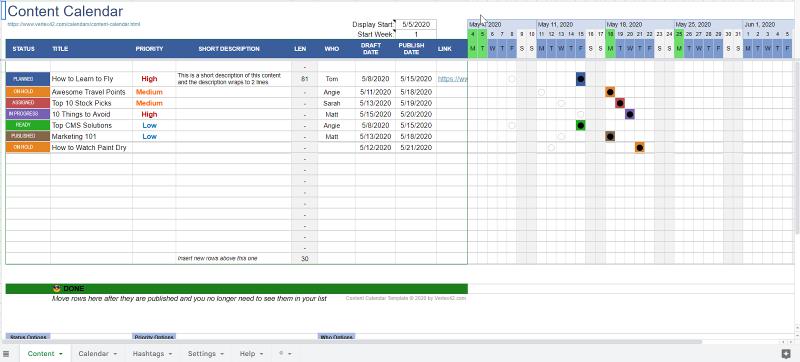Open the all sheets list icon
Viewport: 800px width, 362px height.
pos(6,353)
